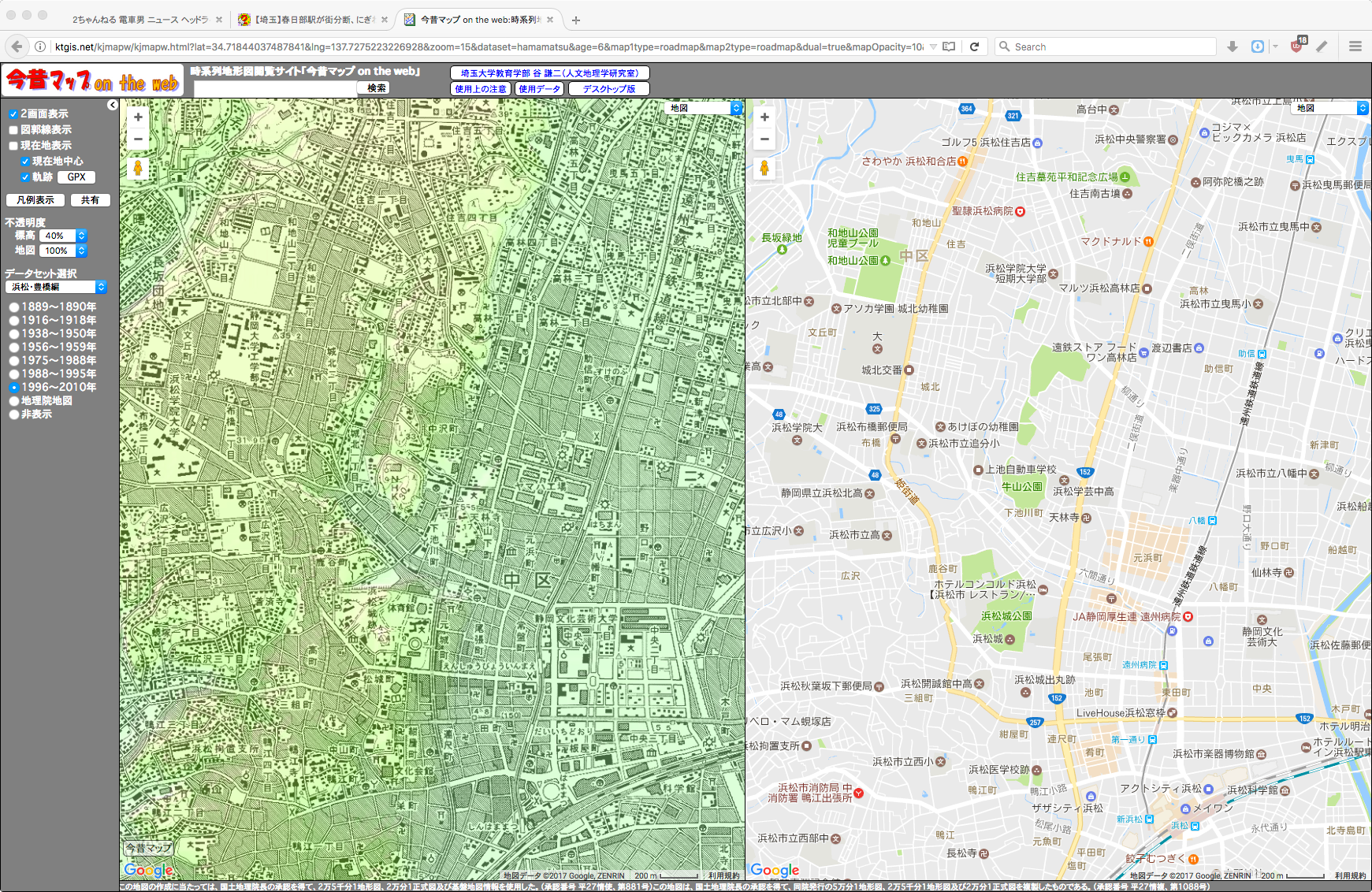
Task: Show site information icon in address bar
Action: point(40,46)
